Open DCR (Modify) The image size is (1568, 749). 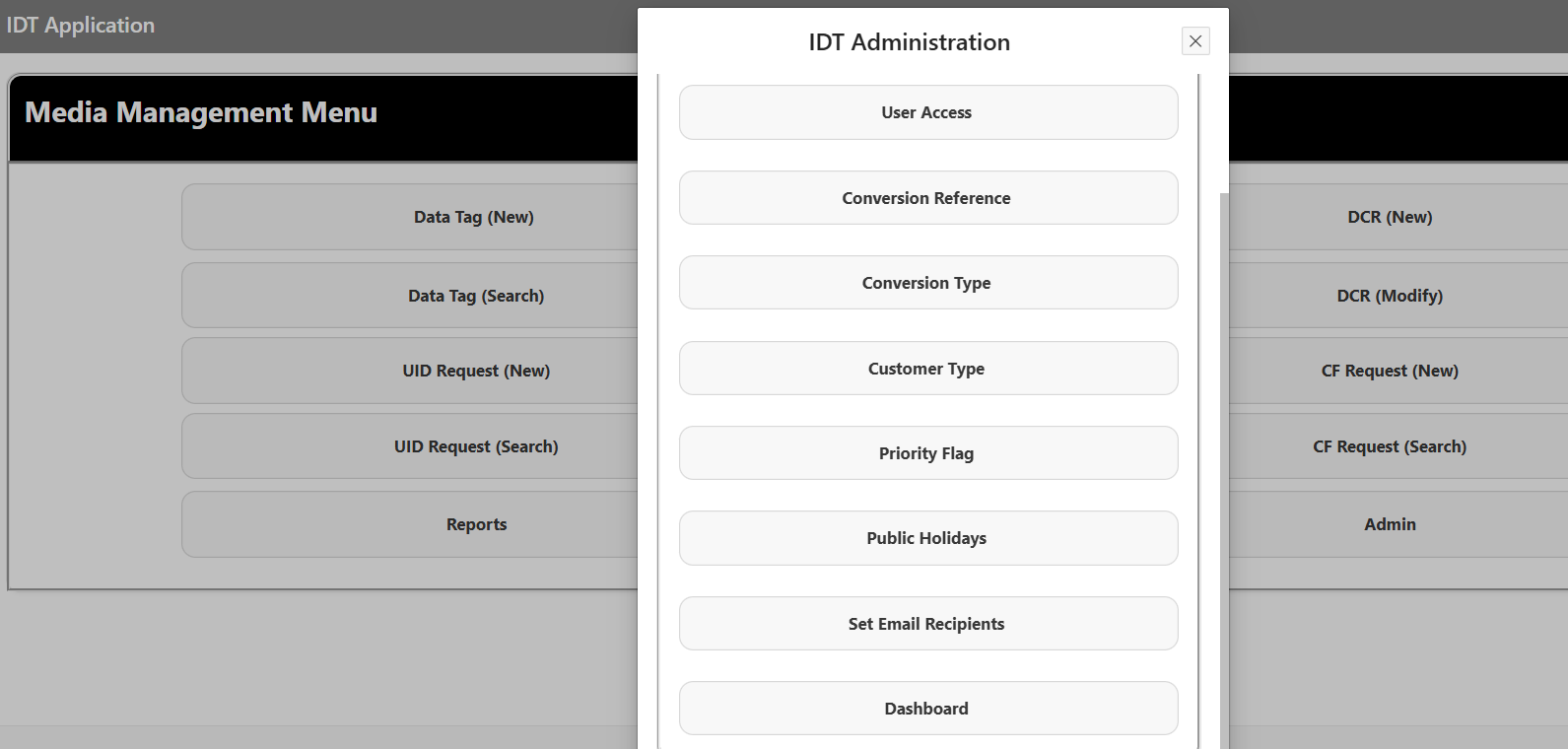[x=1390, y=296]
